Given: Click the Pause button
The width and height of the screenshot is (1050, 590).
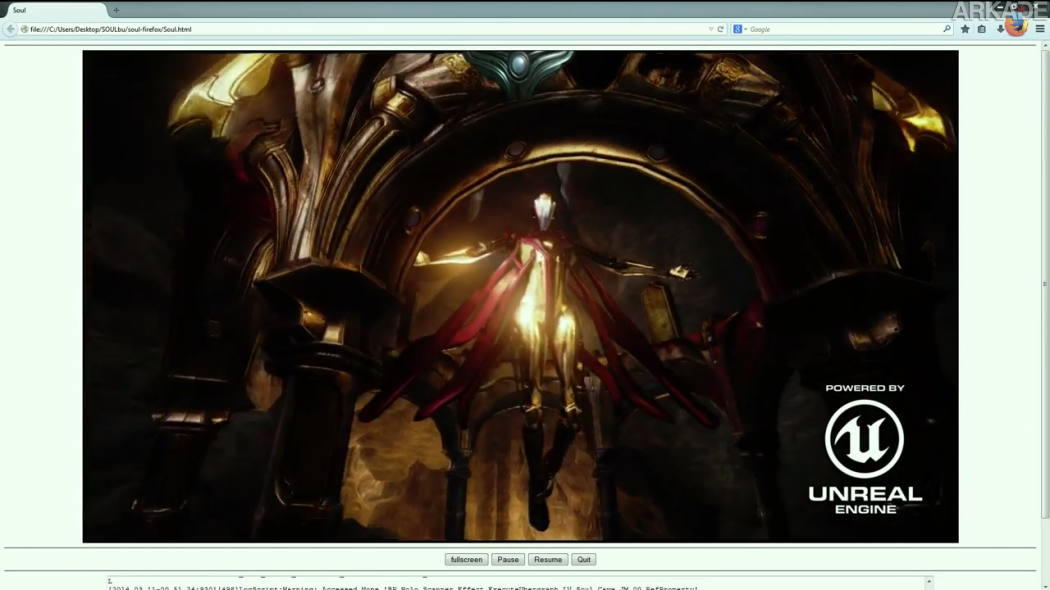Looking at the screenshot, I should click(508, 560).
